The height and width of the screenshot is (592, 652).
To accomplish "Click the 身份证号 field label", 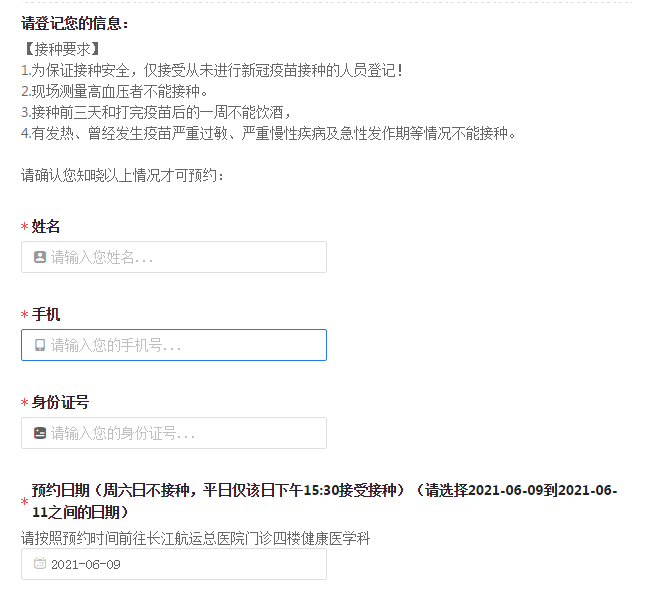I will point(60,402).
